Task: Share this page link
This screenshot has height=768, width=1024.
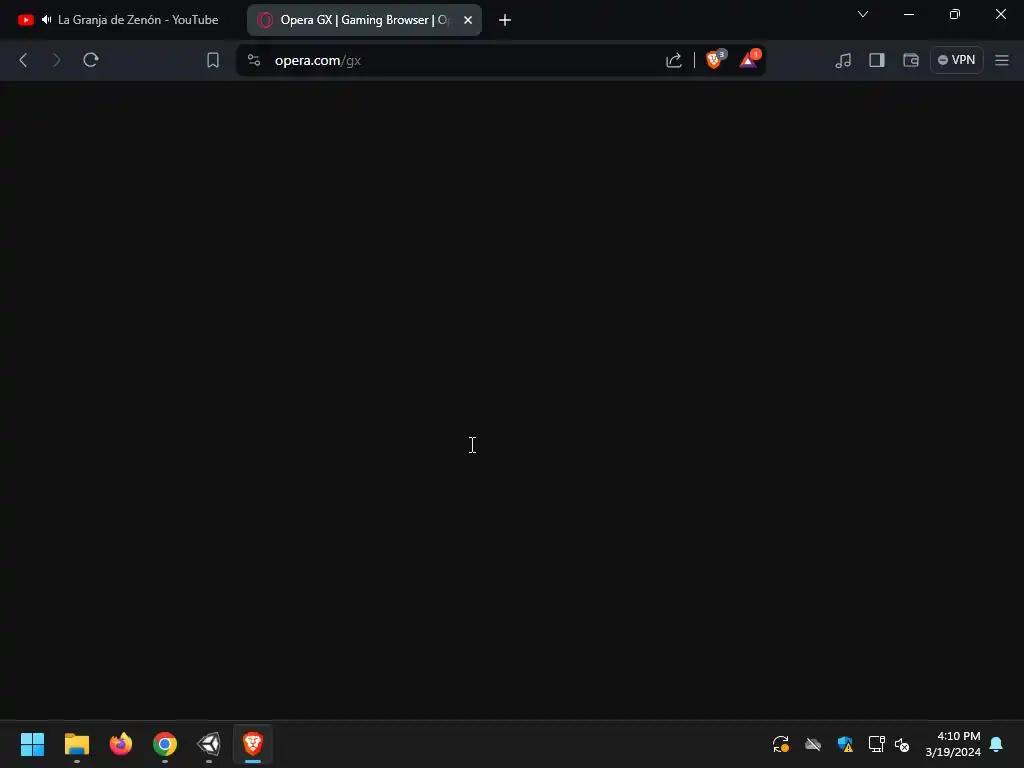Action: coord(673,60)
